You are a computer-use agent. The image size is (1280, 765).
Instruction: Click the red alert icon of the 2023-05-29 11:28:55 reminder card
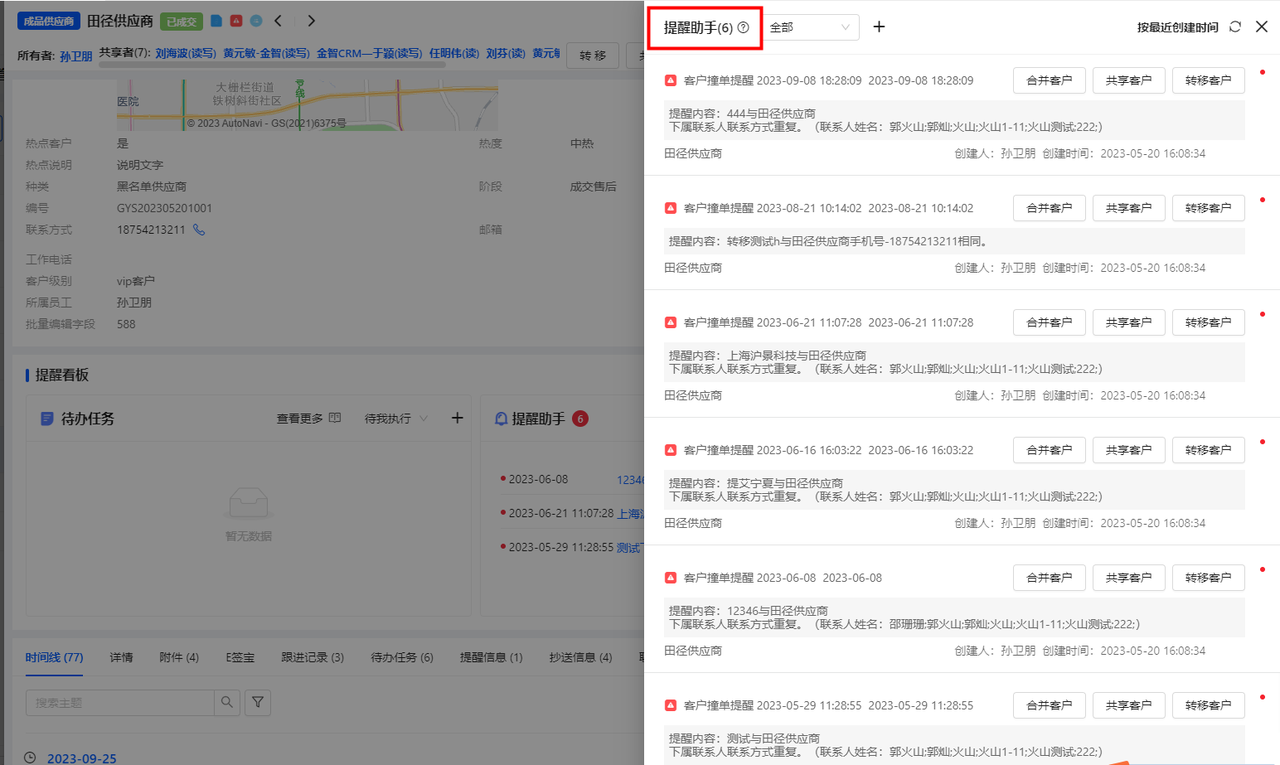[x=671, y=705]
